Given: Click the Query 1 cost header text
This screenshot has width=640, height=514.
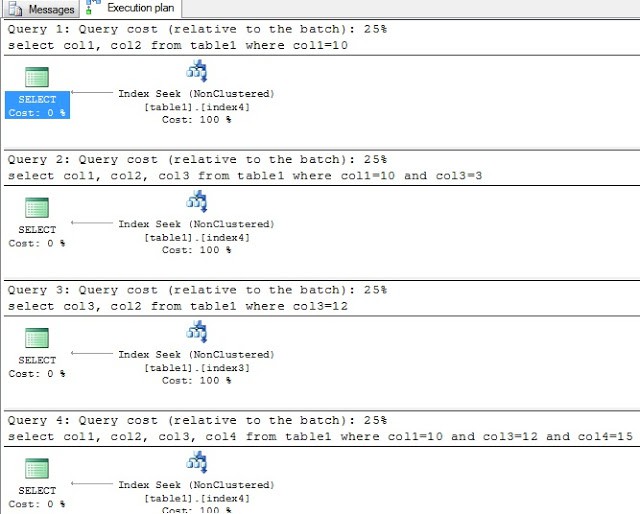Looking at the screenshot, I should [197, 30].
